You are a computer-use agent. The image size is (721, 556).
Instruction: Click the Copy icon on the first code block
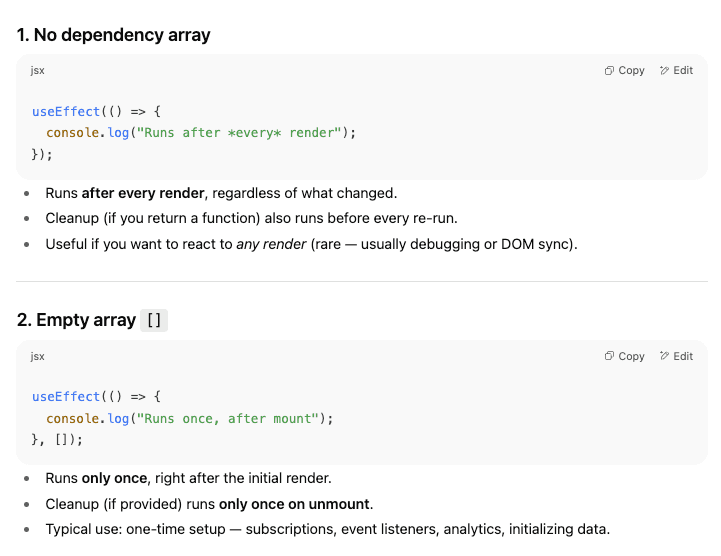[610, 71]
